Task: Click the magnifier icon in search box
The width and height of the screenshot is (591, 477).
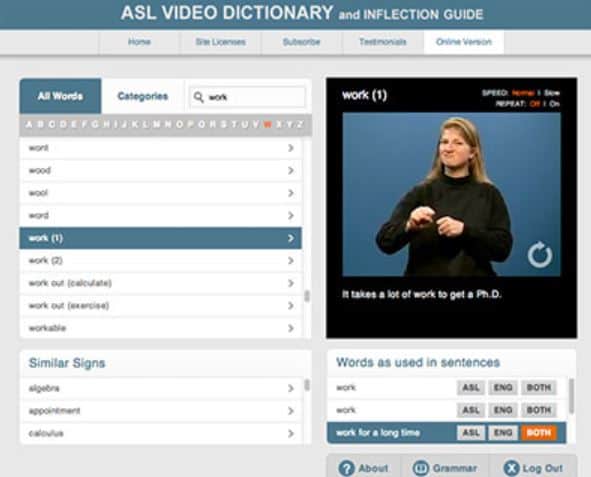Action: click(x=199, y=97)
